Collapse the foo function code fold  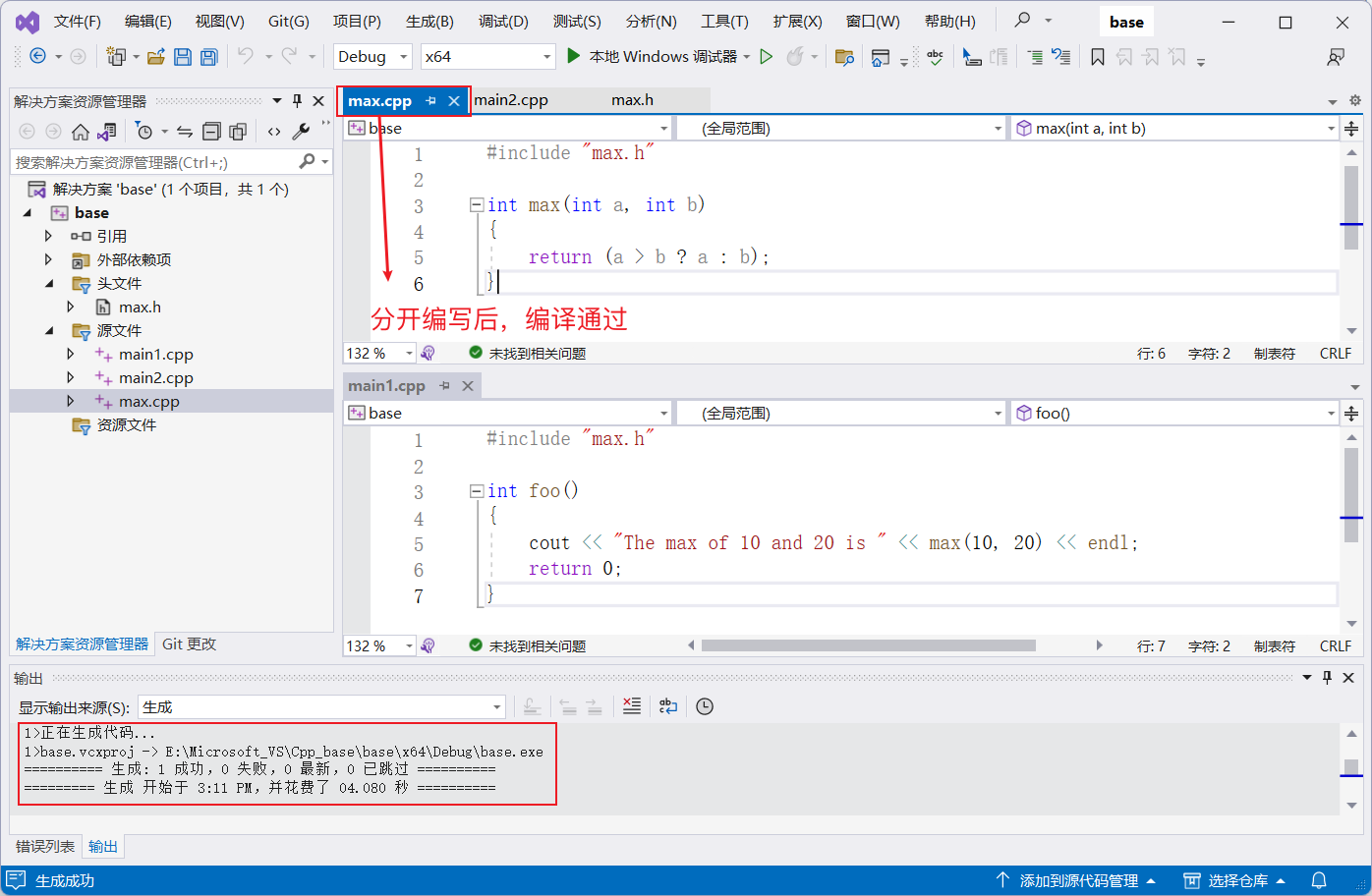tap(477, 490)
